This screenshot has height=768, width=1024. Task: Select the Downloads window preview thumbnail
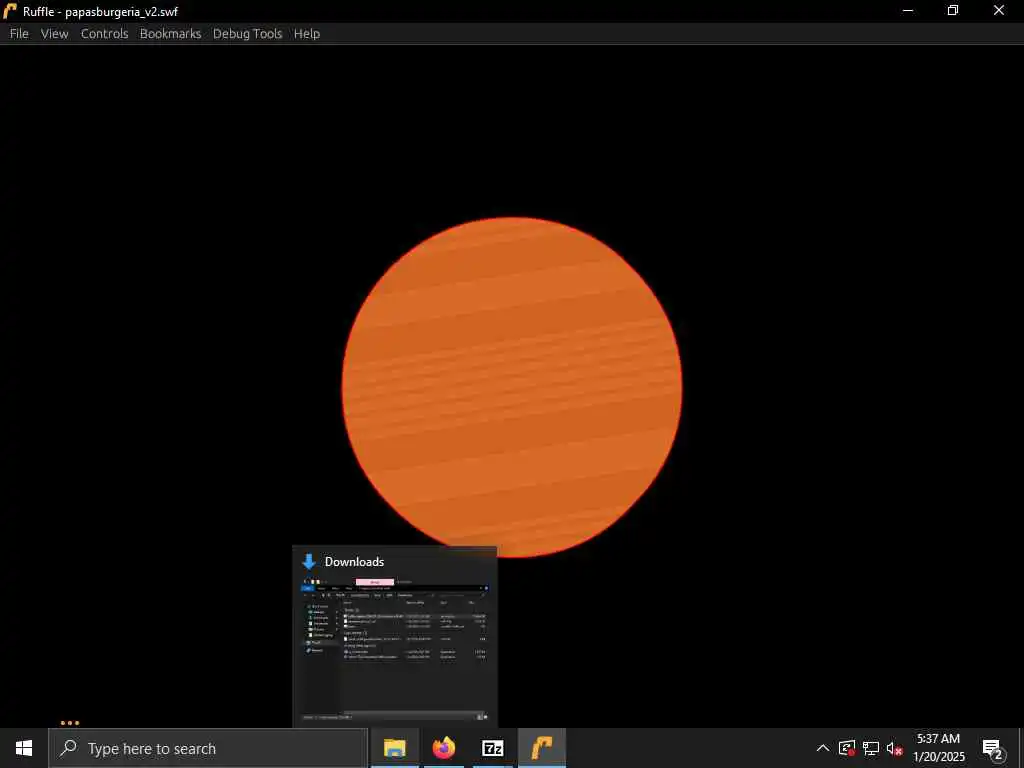coord(394,637)
